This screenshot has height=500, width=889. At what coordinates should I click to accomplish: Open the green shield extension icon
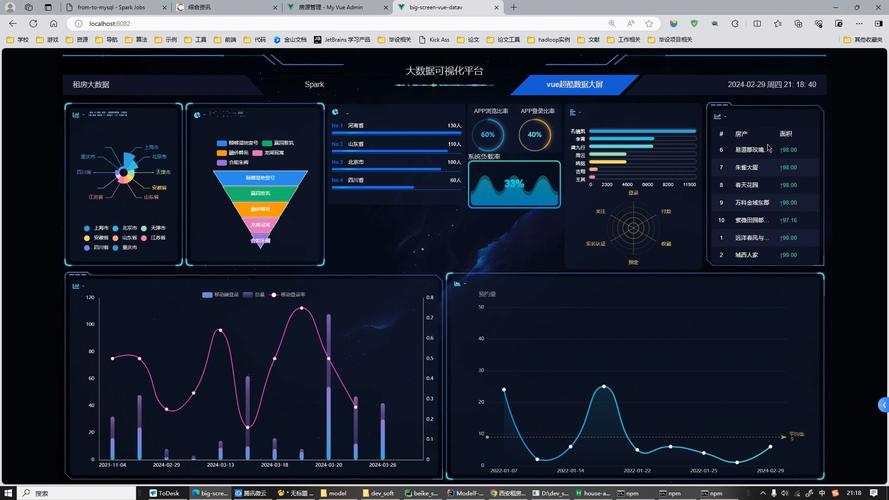point(694,24)
